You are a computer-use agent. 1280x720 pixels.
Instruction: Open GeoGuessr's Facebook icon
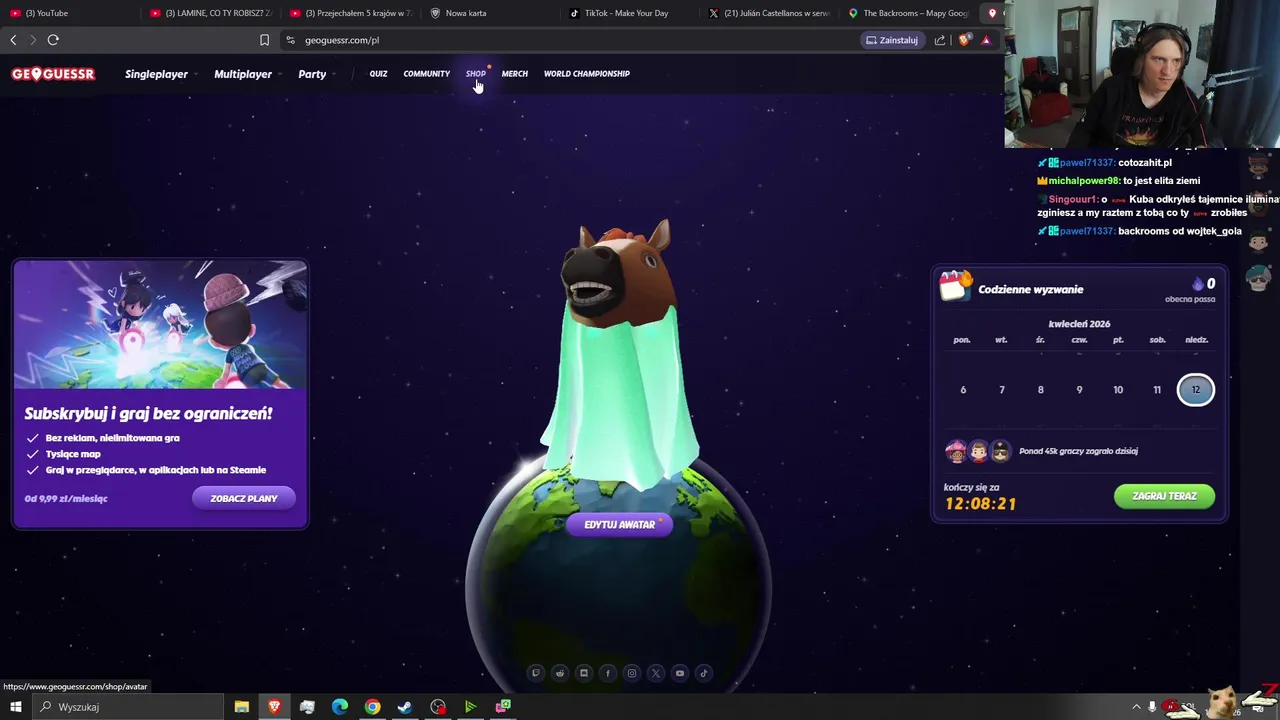coord(608,673)
